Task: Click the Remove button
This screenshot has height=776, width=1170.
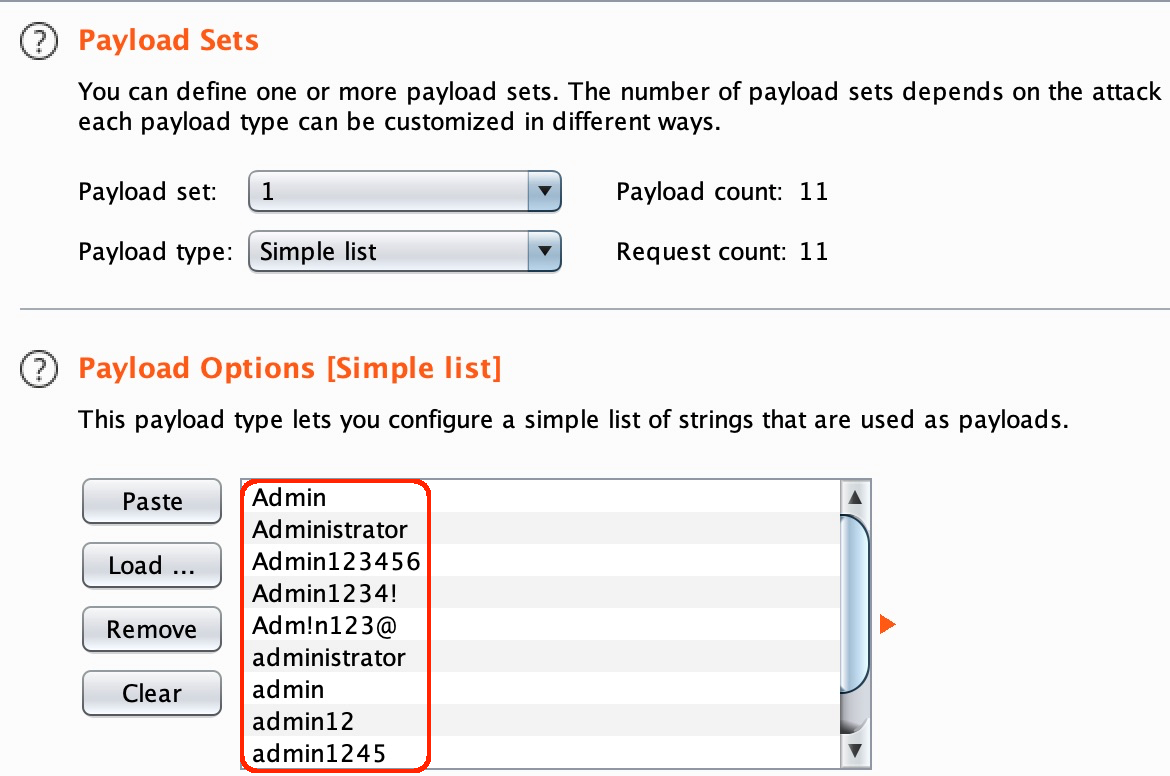Action: [x=152, y=630]
